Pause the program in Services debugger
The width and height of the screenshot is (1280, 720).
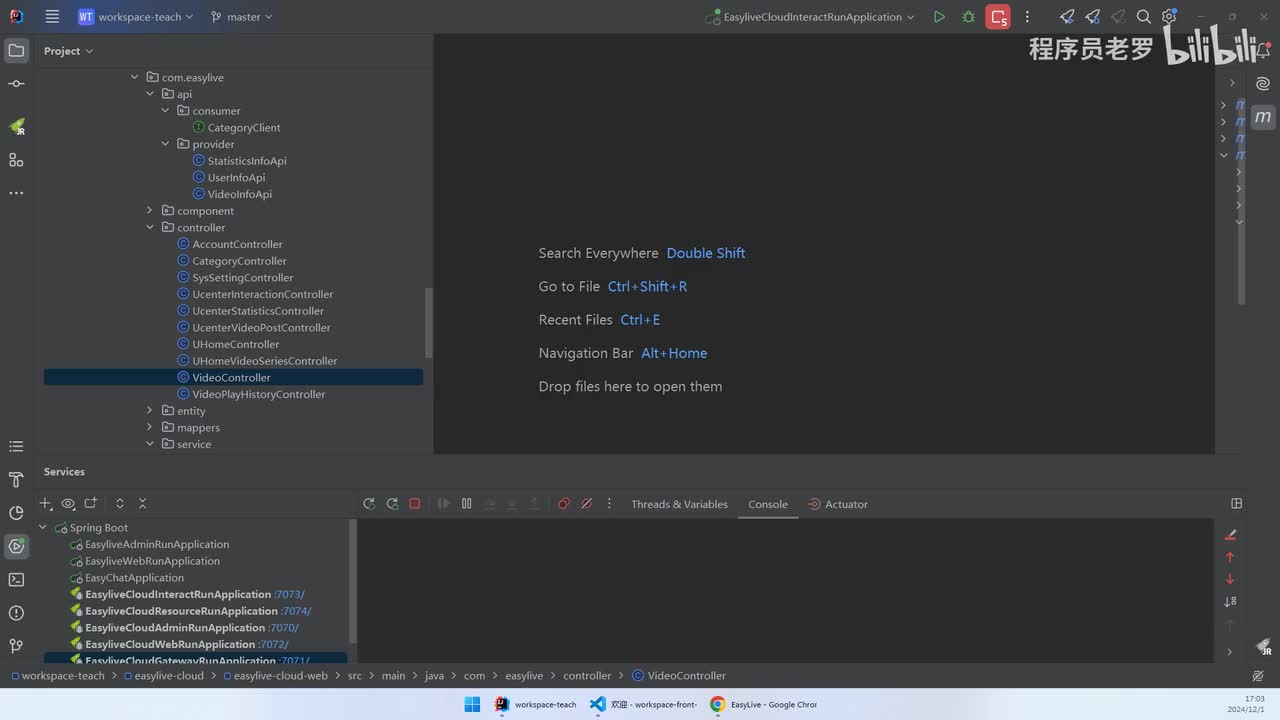(466, 504)
